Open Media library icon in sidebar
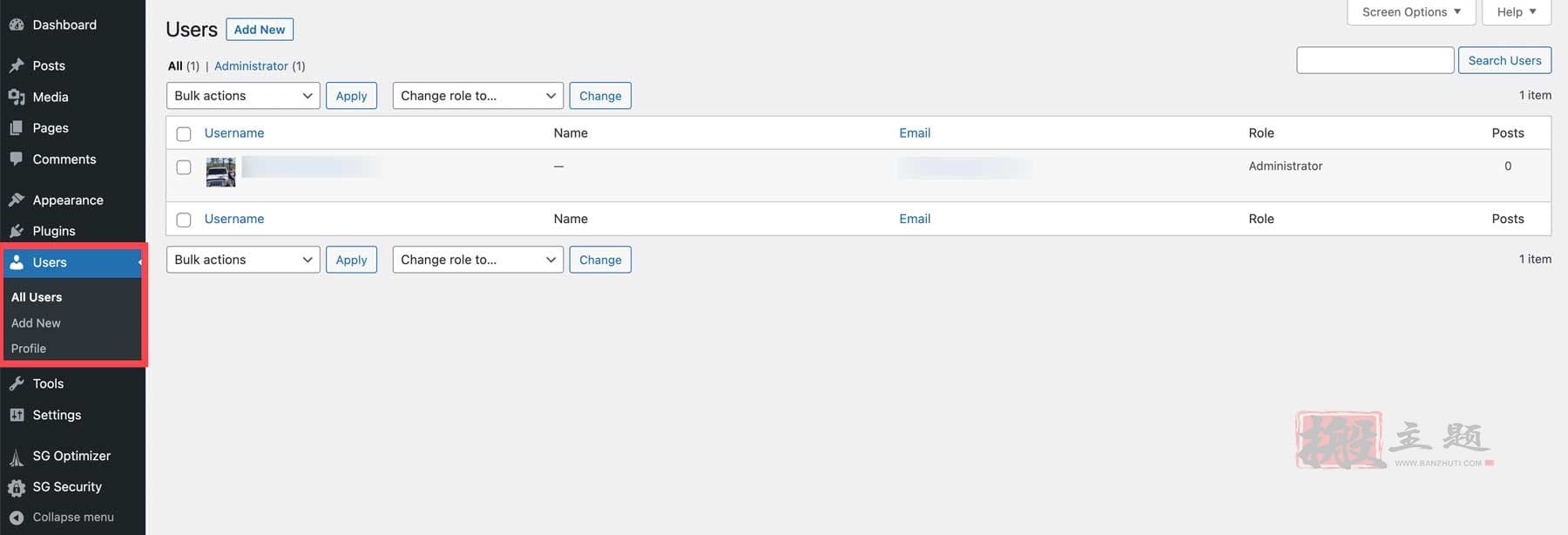1568x535 pixels. click(x=17, y=97)
